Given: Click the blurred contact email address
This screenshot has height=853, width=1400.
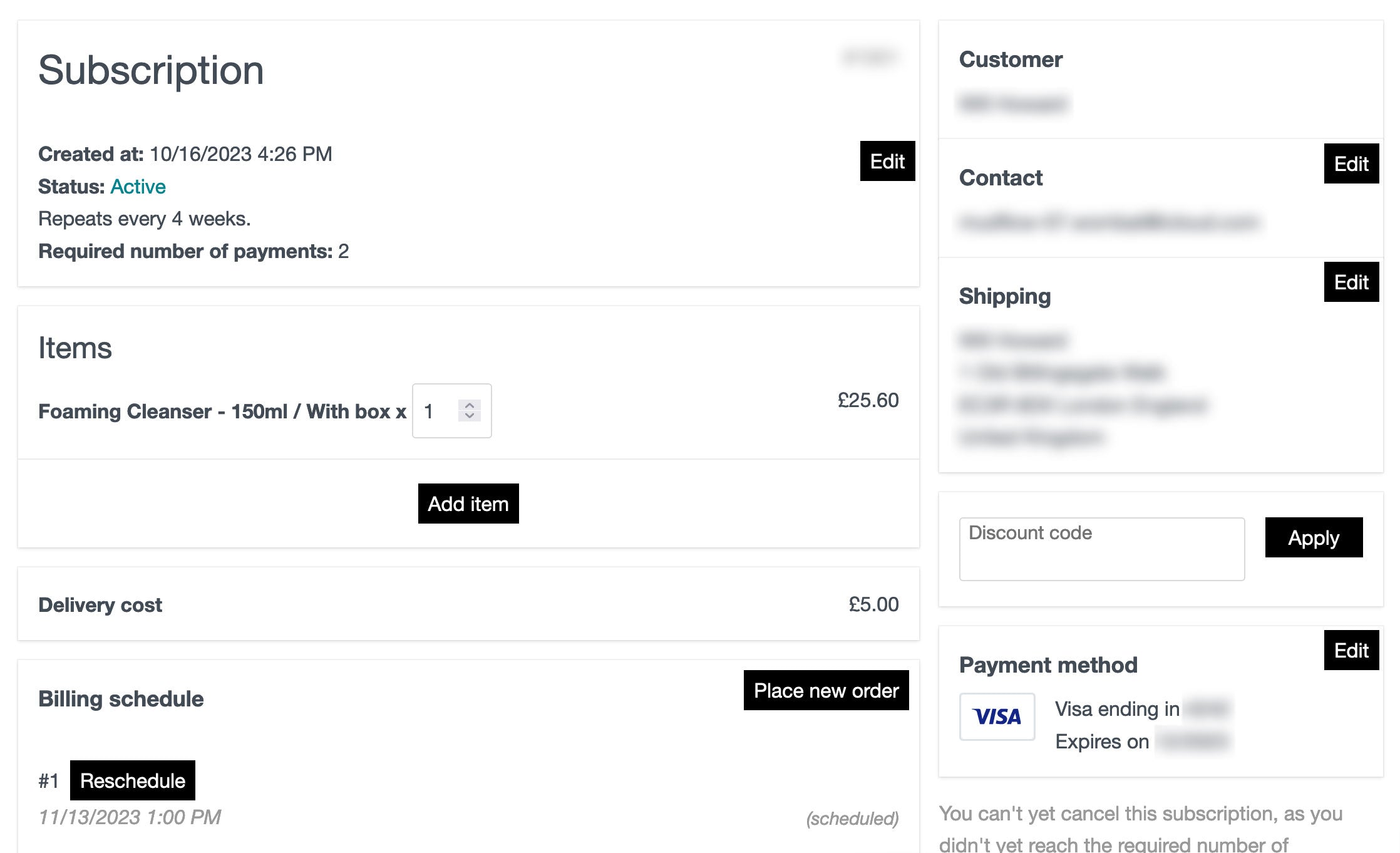Looking at the screenshot, I should tap(1108, 222).
